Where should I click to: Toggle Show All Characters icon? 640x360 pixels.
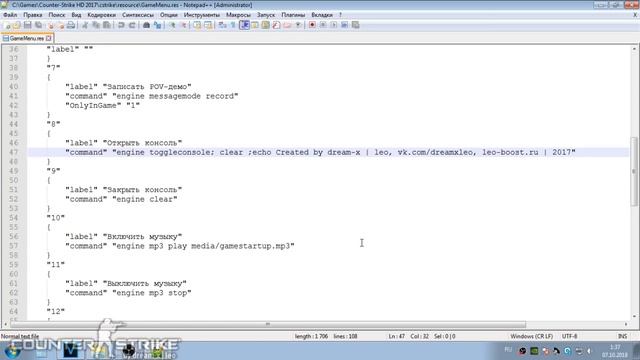pyautogui.click(x=233, y=25)
